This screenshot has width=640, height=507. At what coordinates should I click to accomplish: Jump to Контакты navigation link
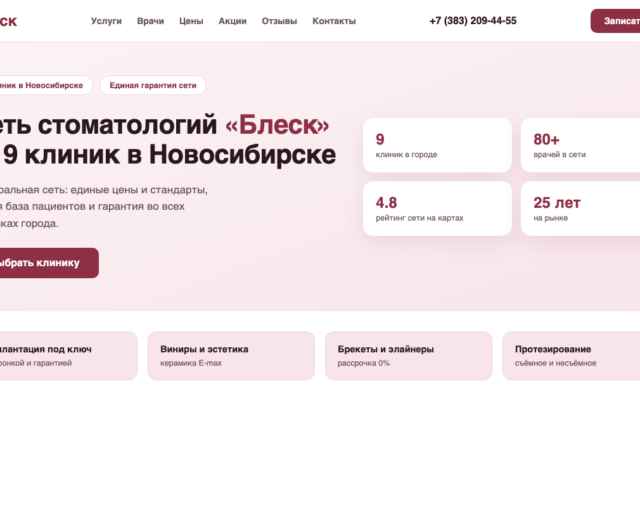point(334,21)
